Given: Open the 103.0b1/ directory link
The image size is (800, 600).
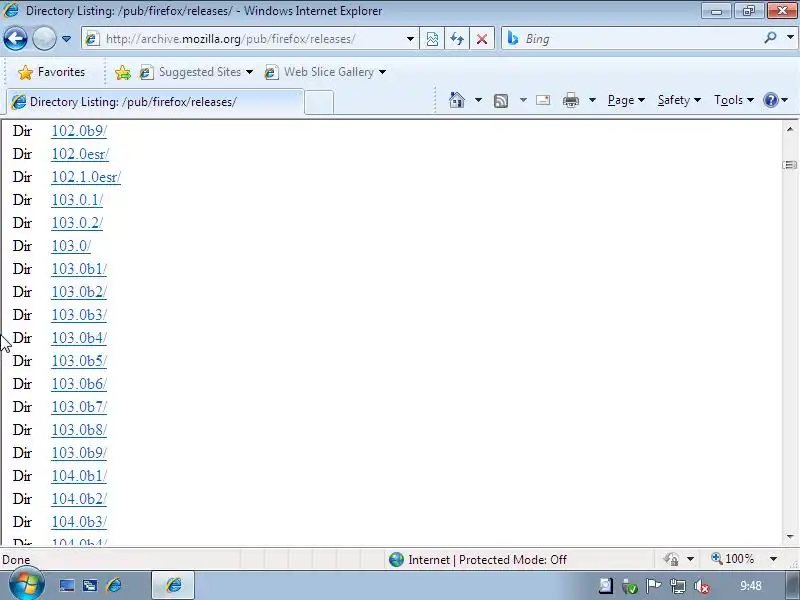Looking at the screenshot, I should pyautogui.click(x=79, y=269).
